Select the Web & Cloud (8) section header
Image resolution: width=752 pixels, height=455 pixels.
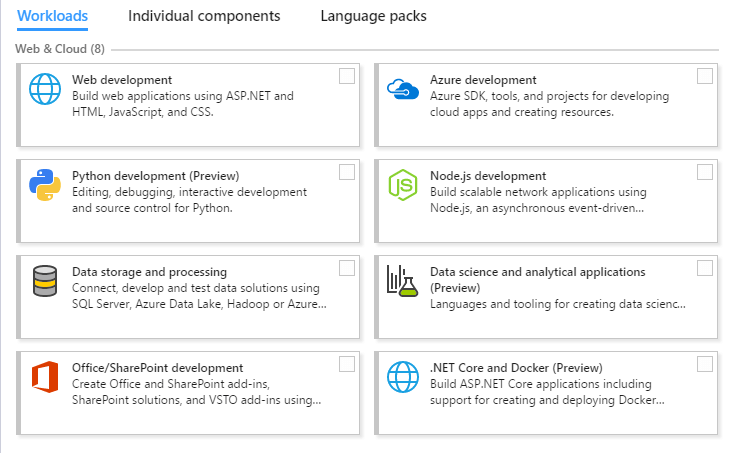(x=60, y=48)
